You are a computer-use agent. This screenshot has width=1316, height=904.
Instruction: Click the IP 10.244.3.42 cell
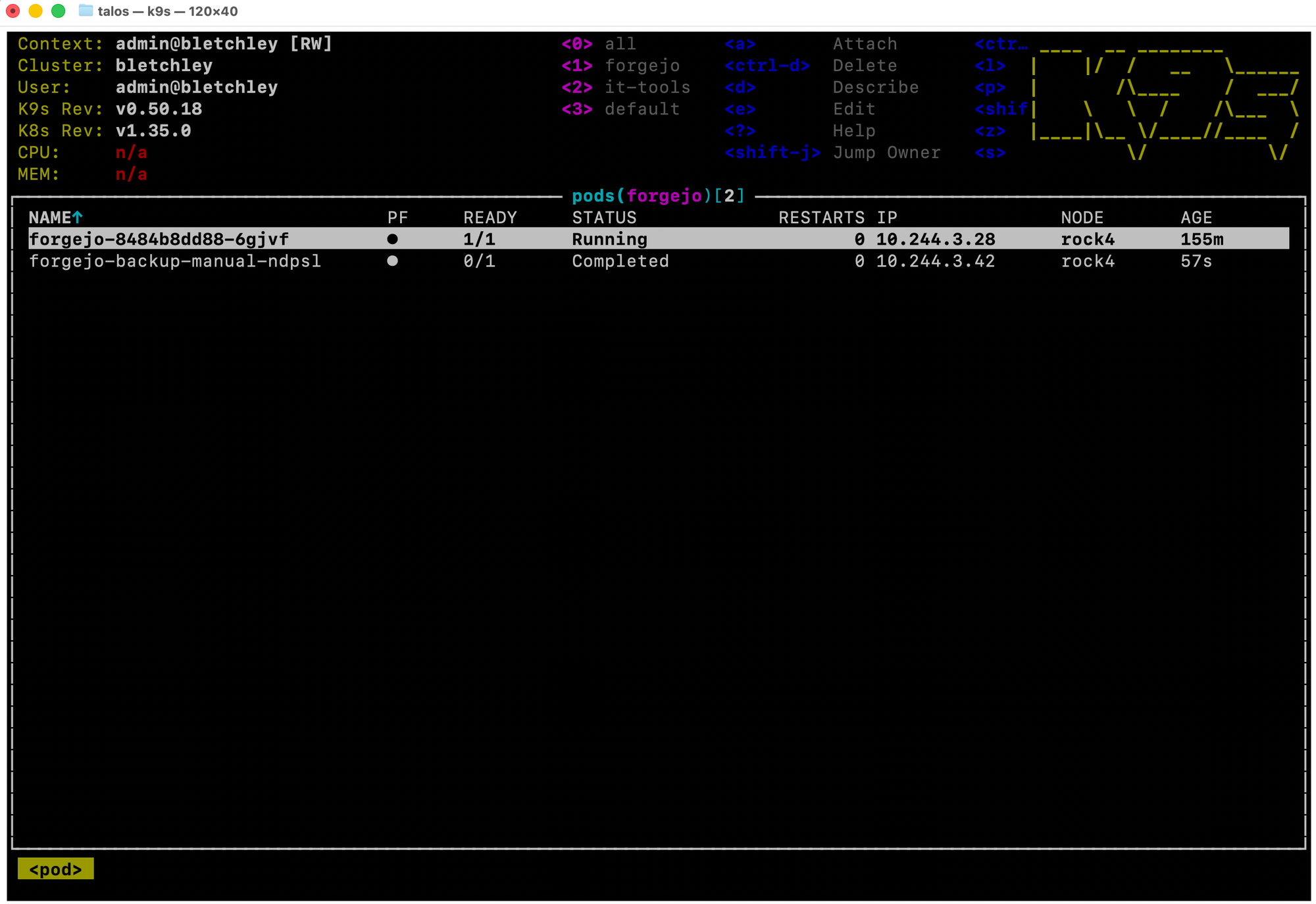point(935,261)
